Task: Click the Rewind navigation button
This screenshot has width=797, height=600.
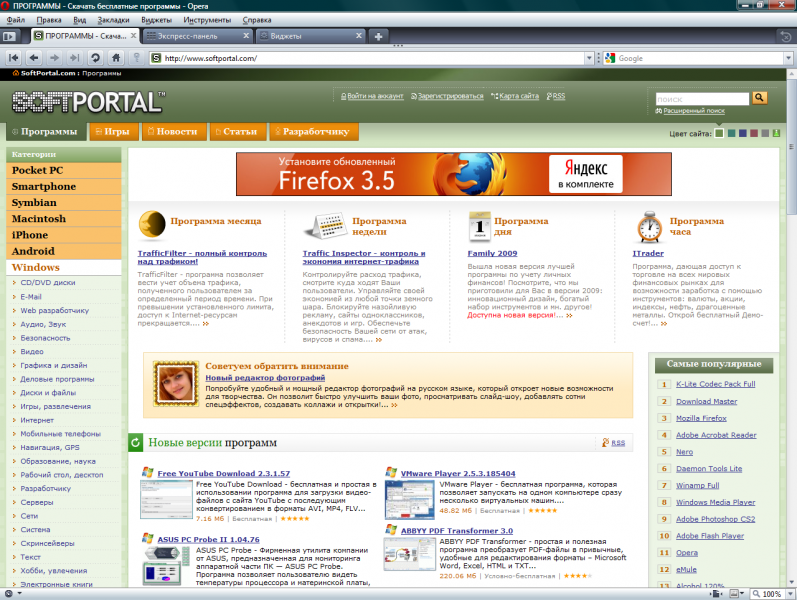Action: click(x=14, y=58)
